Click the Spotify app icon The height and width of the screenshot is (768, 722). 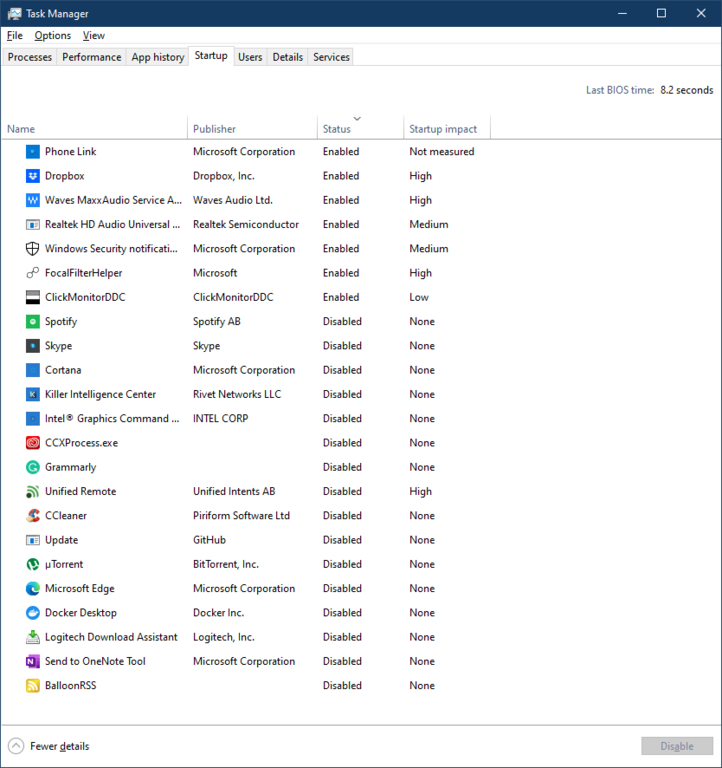pyautogui.click(x=32, y=322)
